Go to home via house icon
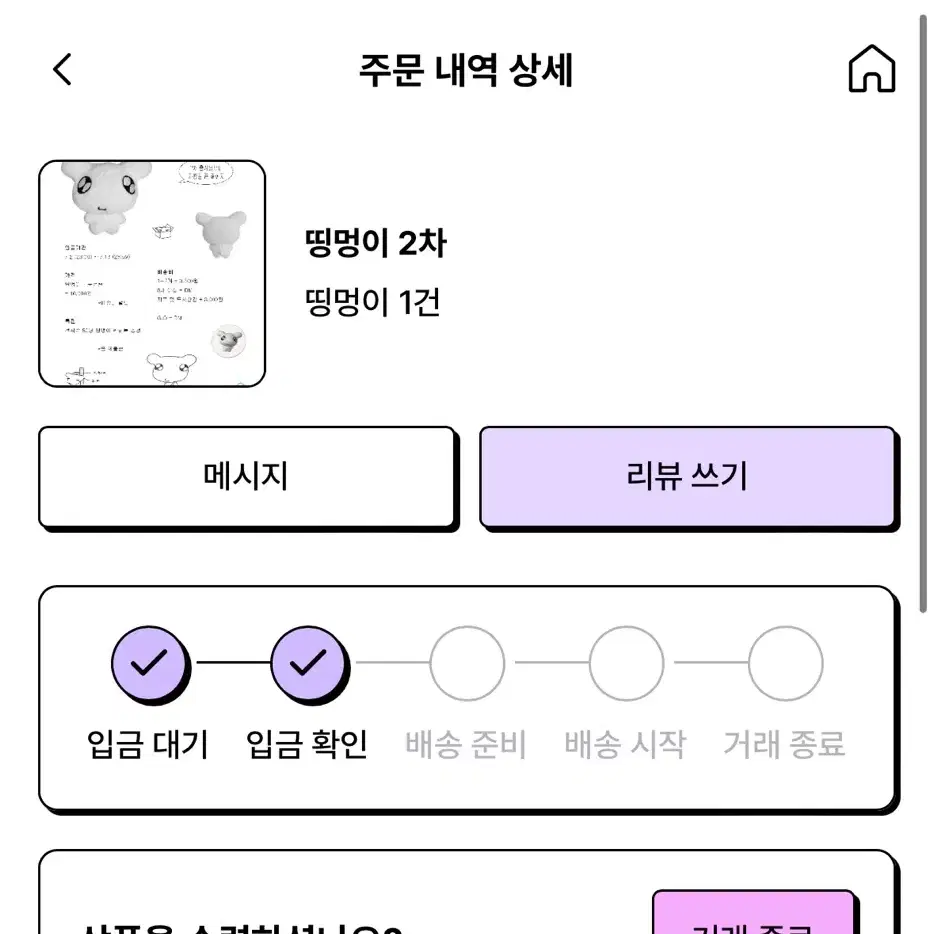Viewport: 934px width, 934px height. 871,69
